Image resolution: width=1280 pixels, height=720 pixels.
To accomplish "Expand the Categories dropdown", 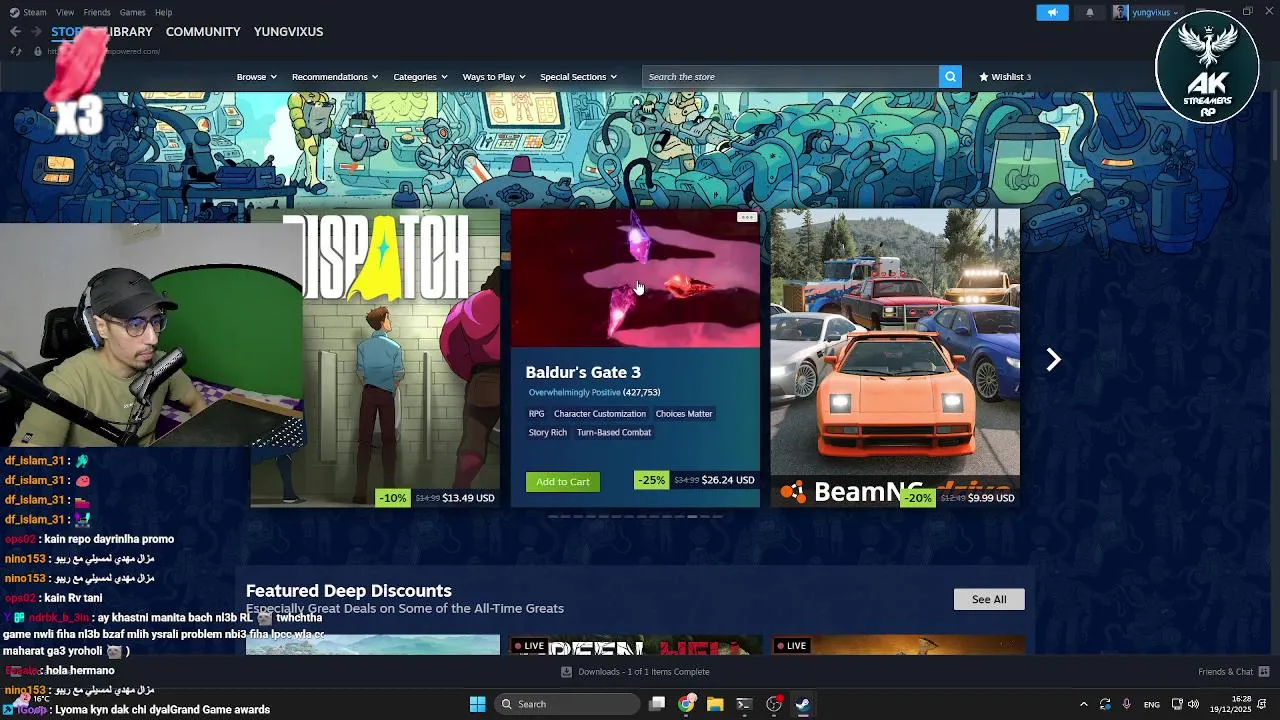I will [x=420, y=77].
